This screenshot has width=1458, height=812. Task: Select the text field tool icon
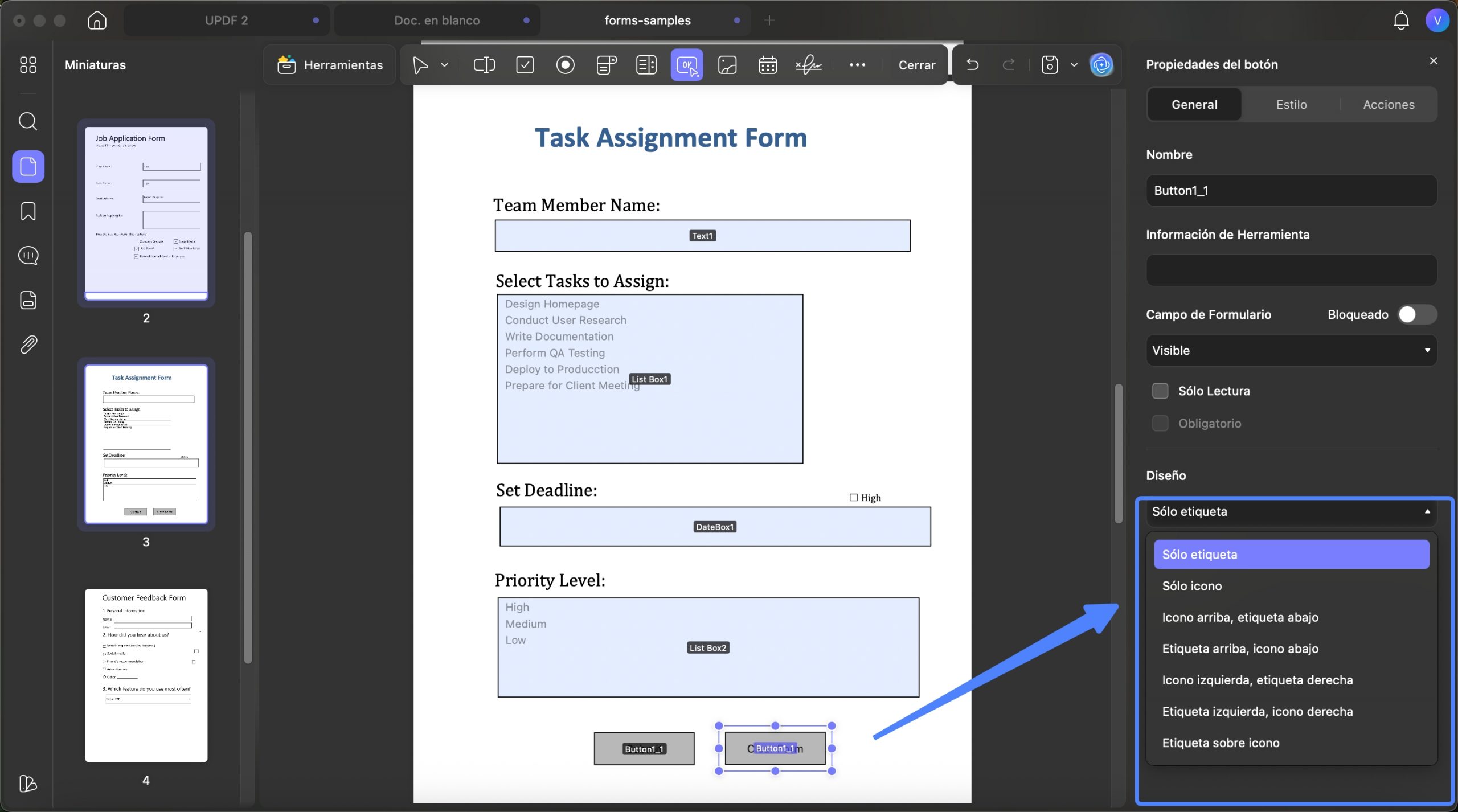pyautogui.click(x=484, y=65)
